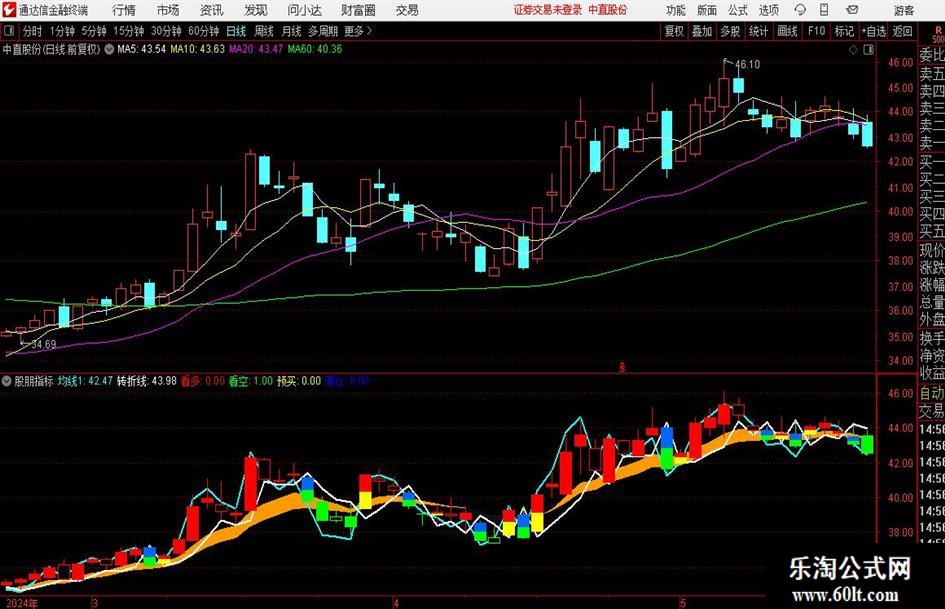Click the 复权 toolbar button
The width and height of the screenshot is (945, 609).
674,31
